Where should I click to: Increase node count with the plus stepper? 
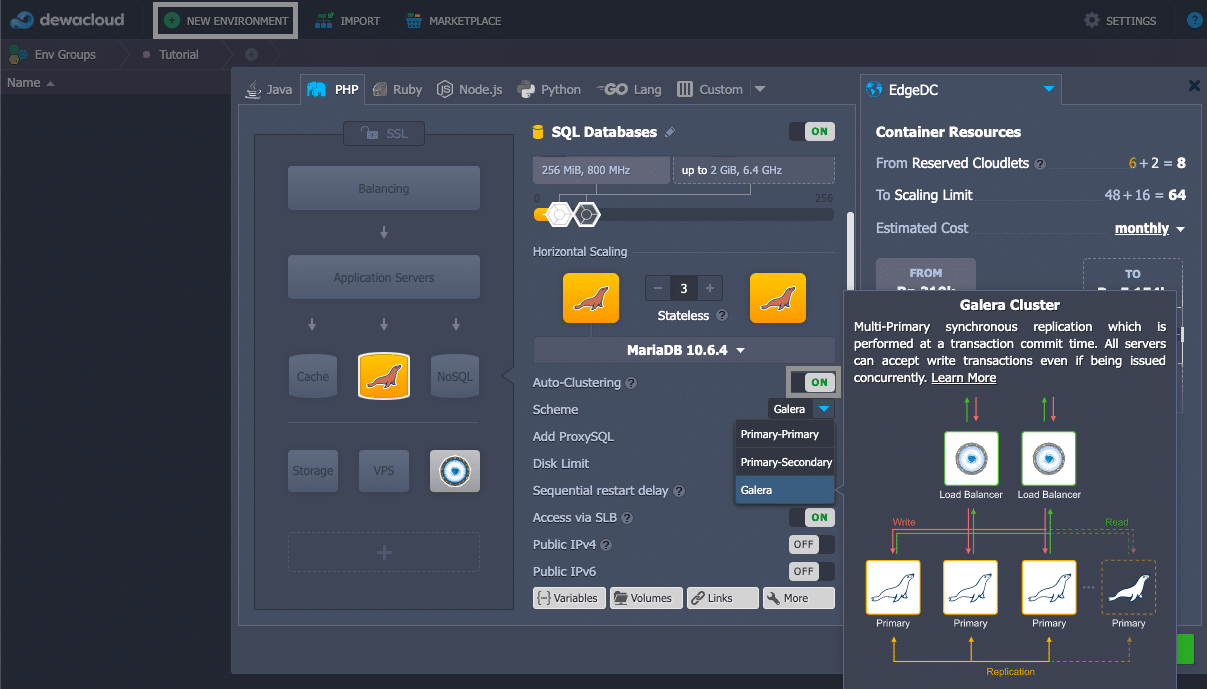pyautogui.click(x=709, y=289)
